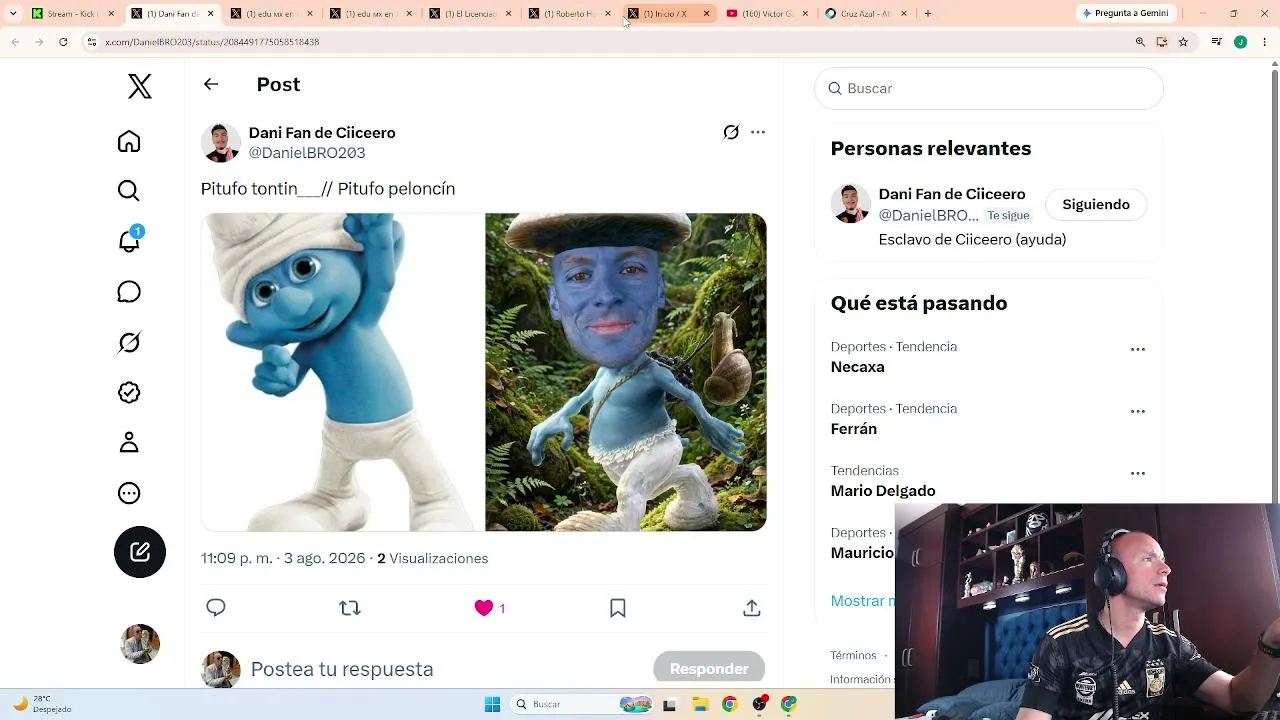The width and height of the screenshot is (1280, 720).
Task: Click the Términos footer link
Action: (853, 656)
